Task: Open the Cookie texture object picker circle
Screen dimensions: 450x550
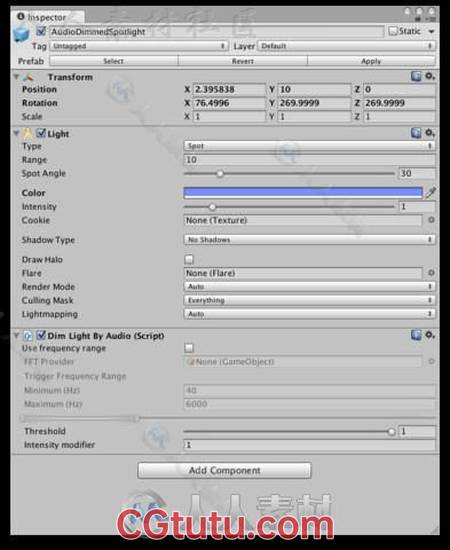Action: 431,220
